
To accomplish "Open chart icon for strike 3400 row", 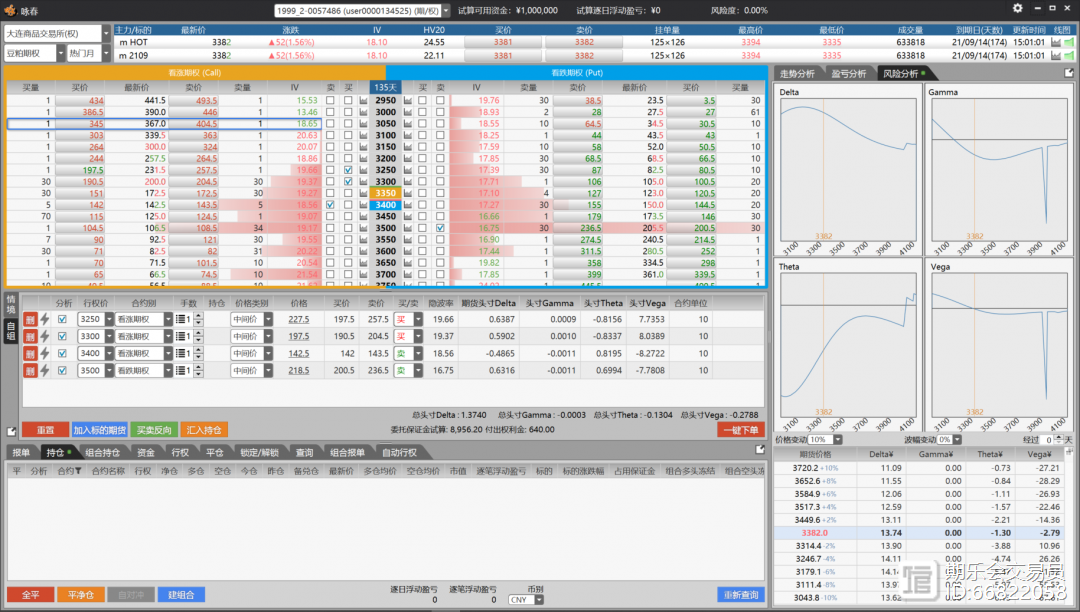I will [363, 205].
